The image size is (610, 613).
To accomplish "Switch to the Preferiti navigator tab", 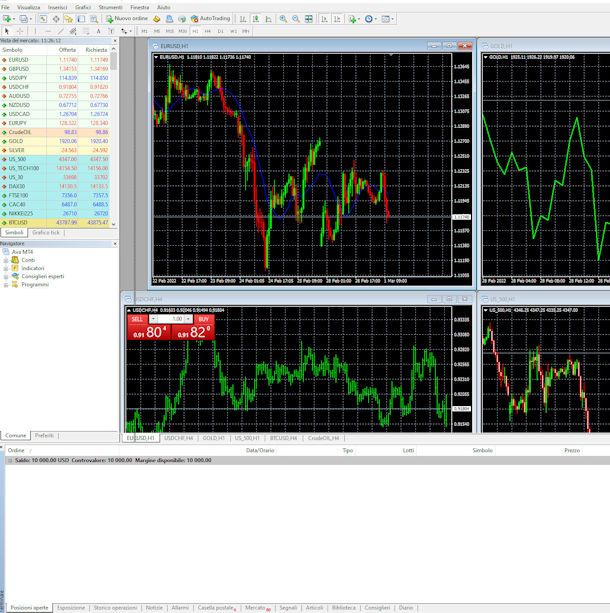I will click(44, 435).
